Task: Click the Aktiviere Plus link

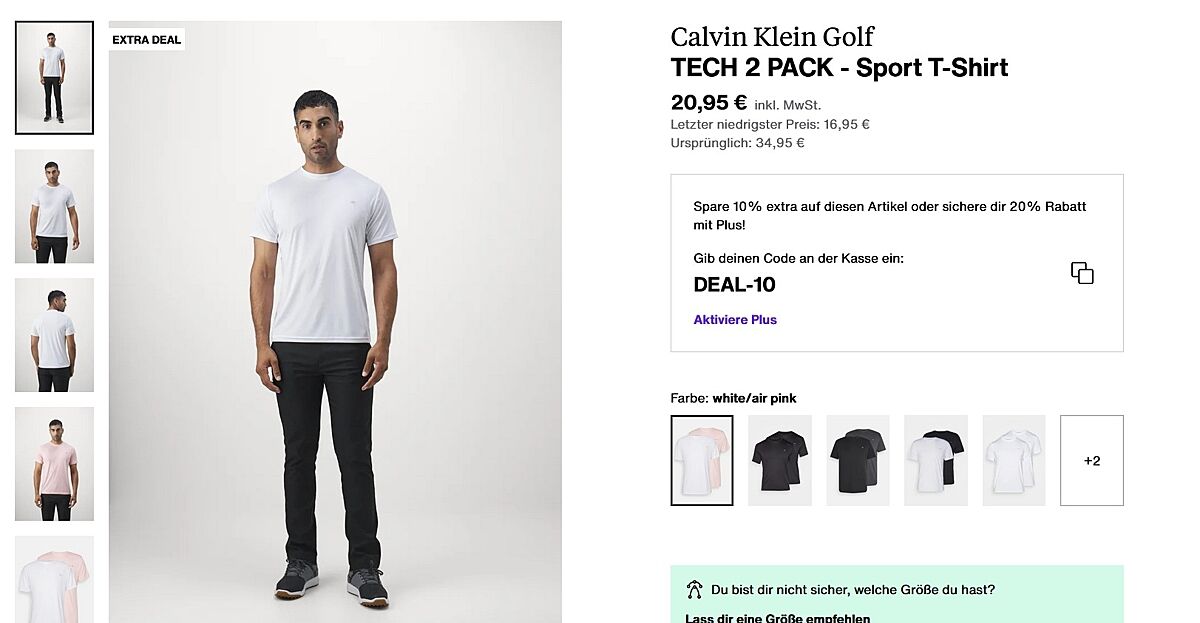Action: click(735, 320)
